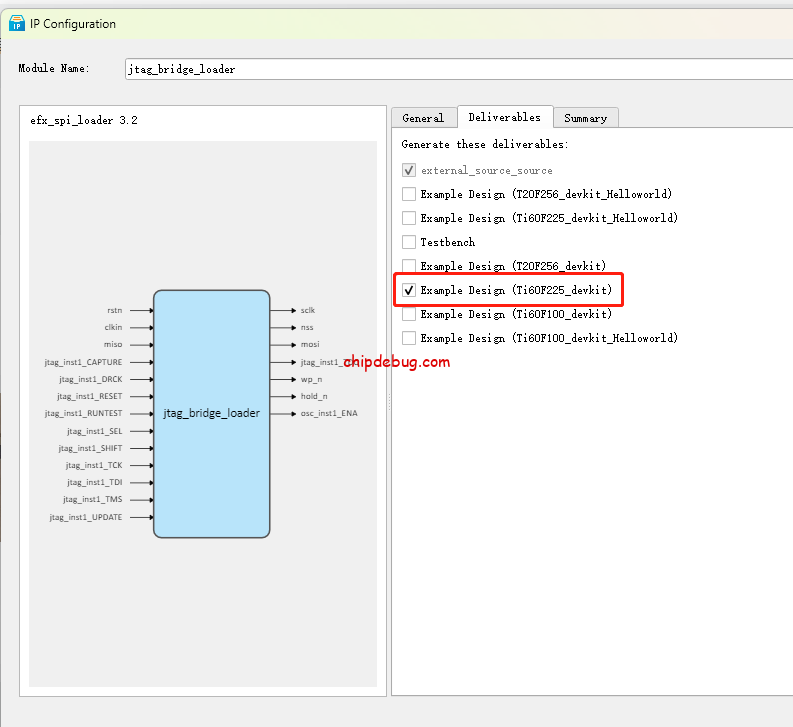Click the osc_inst1_ENA output port arrow
The image size is (793, 727).
283,413
